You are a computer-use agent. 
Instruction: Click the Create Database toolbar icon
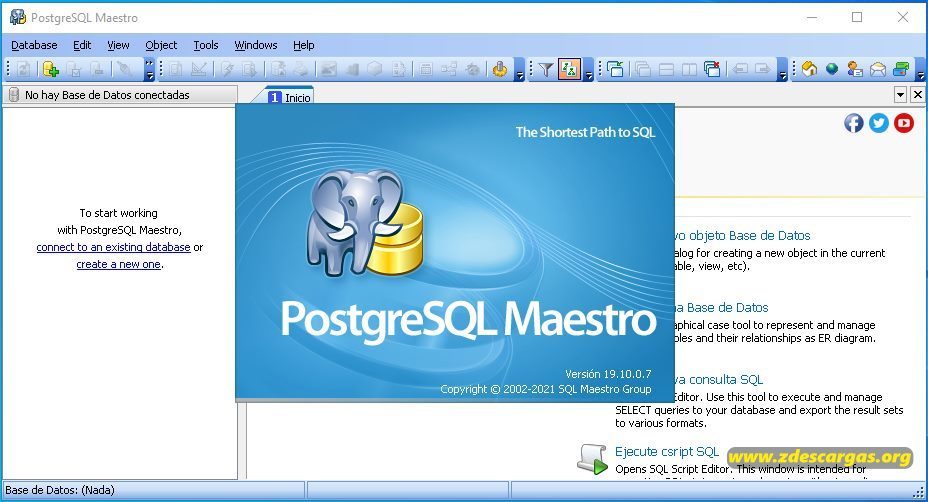click(51, 69)
